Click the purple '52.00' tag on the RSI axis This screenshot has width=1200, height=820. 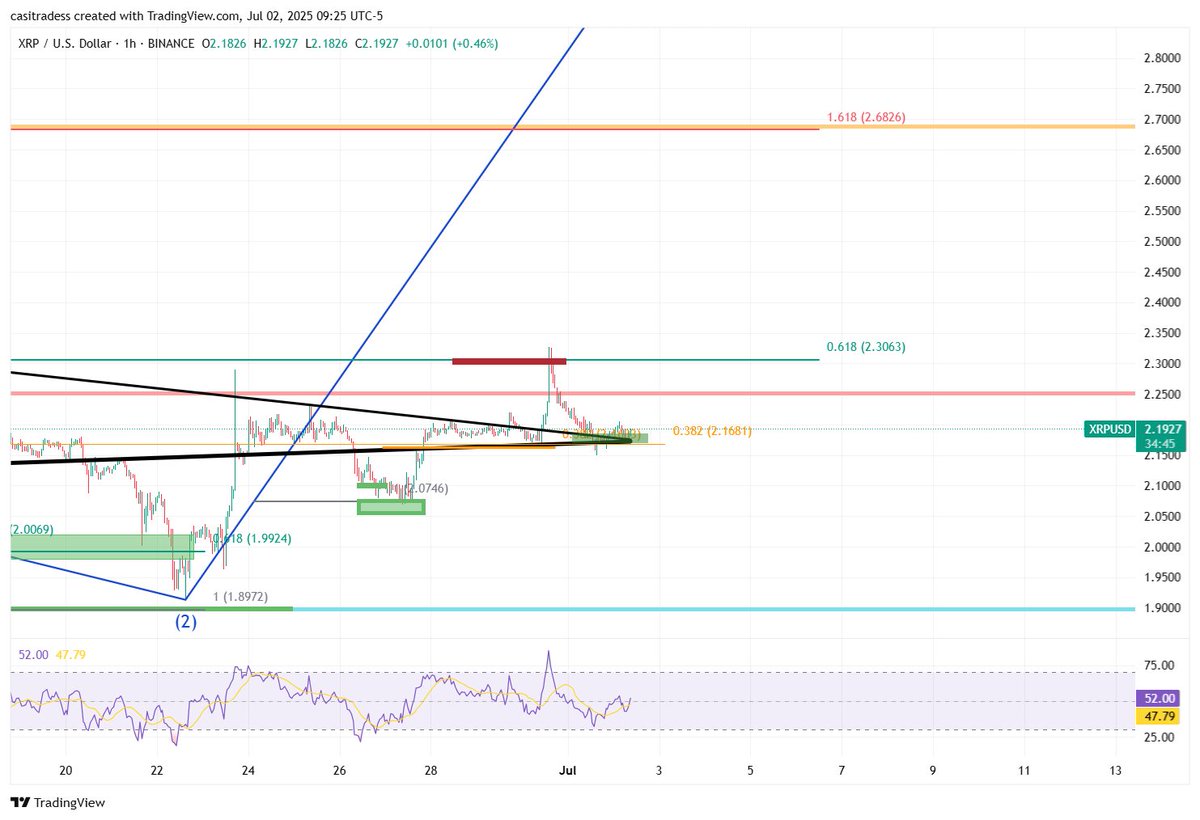pyautogui.click(x=1160, y=699)
